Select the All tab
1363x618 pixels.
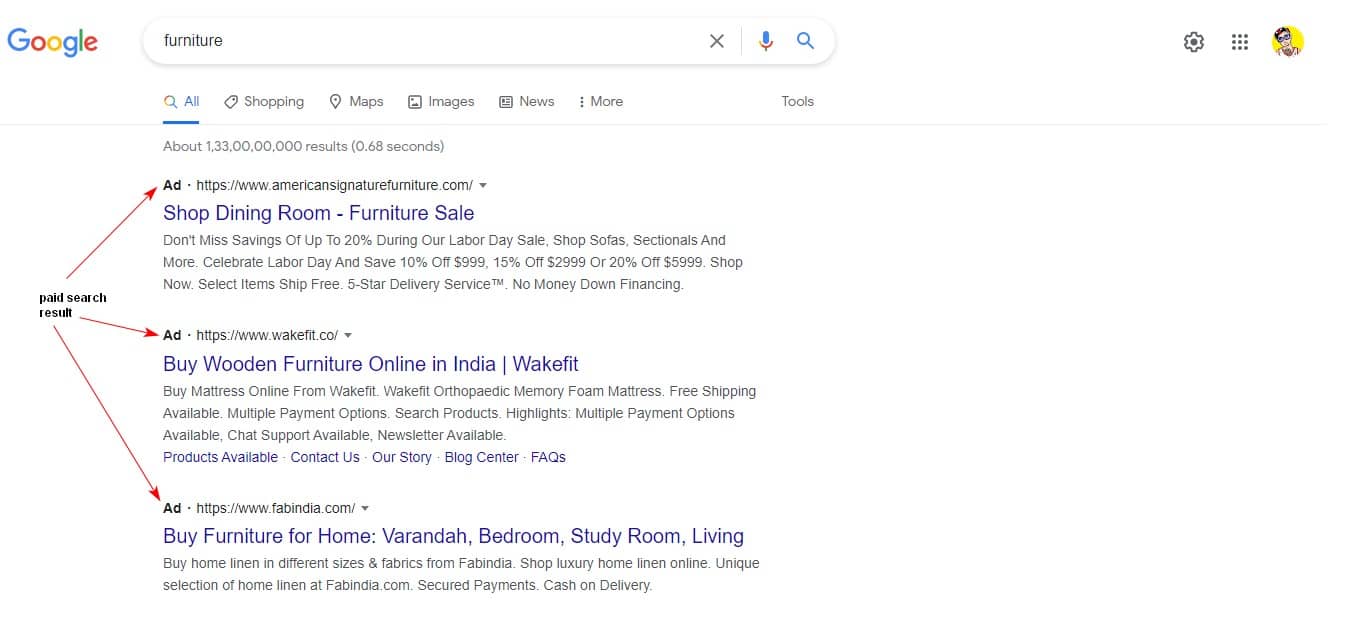click(182, 102)
